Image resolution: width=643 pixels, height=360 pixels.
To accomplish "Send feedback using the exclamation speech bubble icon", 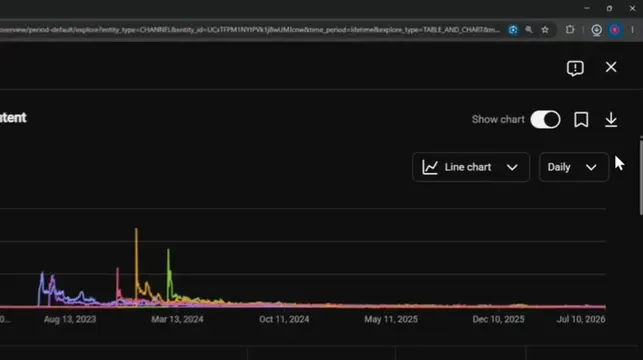I will 575,68.
